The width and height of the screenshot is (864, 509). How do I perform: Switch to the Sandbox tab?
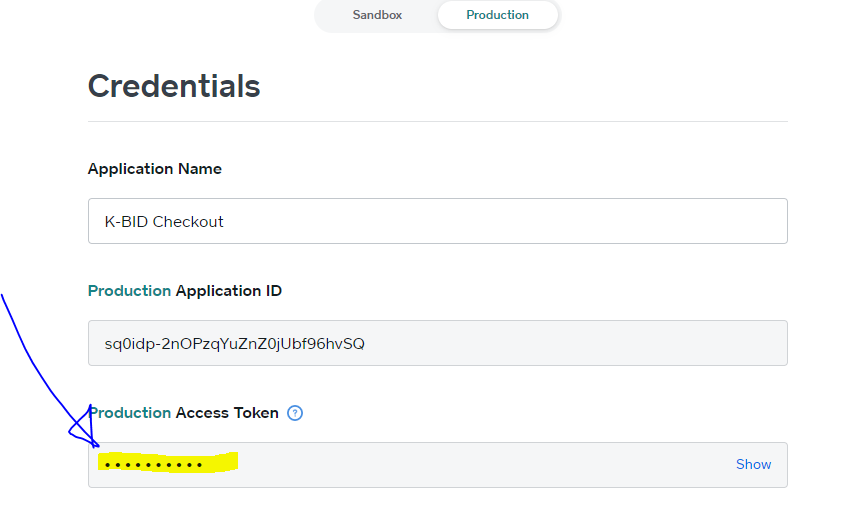pos(377,15)
